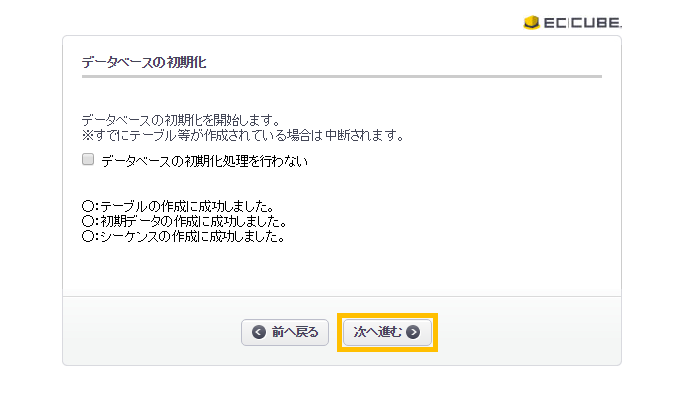Click the 初期データの作成に成功しました message
Image resolution: width=700 pixels, height=400 pixels.
tap(193, 221)
